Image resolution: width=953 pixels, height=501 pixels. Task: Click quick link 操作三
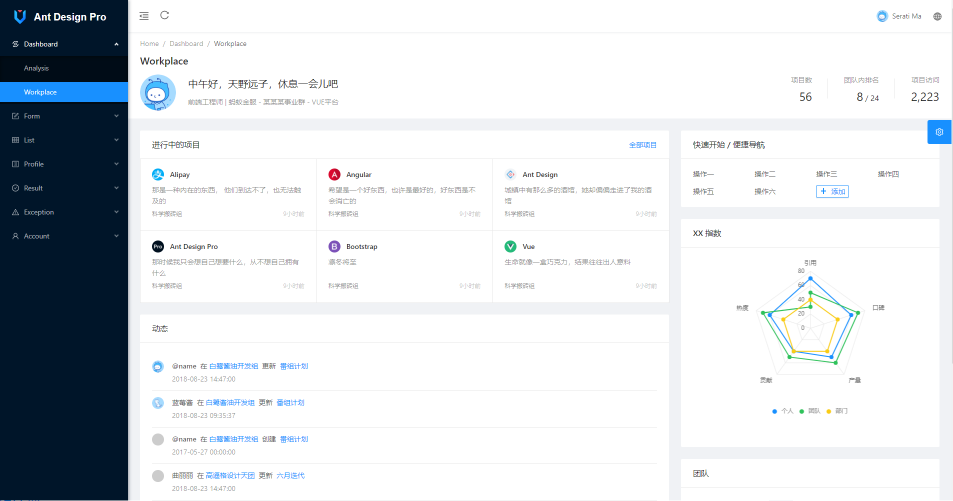pyautogui.click(x=827, y=174)
